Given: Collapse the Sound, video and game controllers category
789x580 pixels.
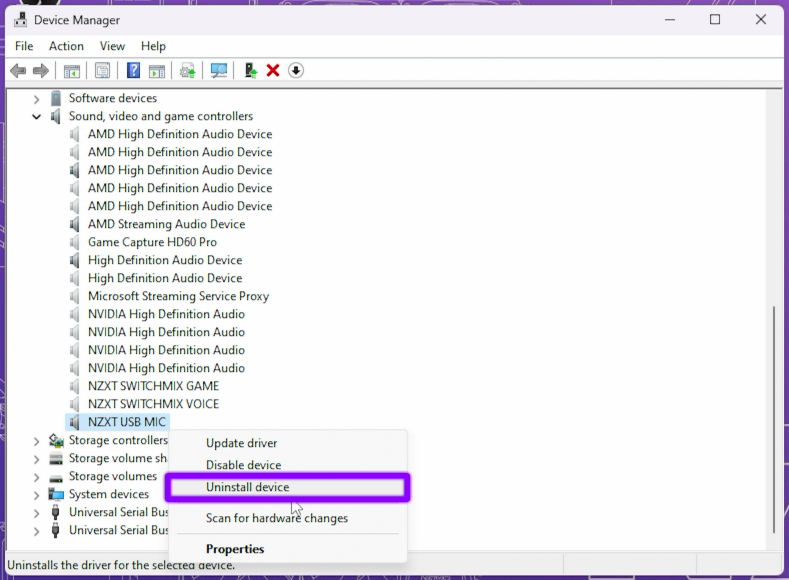Looking at the screenshot, I should [37, 117].
